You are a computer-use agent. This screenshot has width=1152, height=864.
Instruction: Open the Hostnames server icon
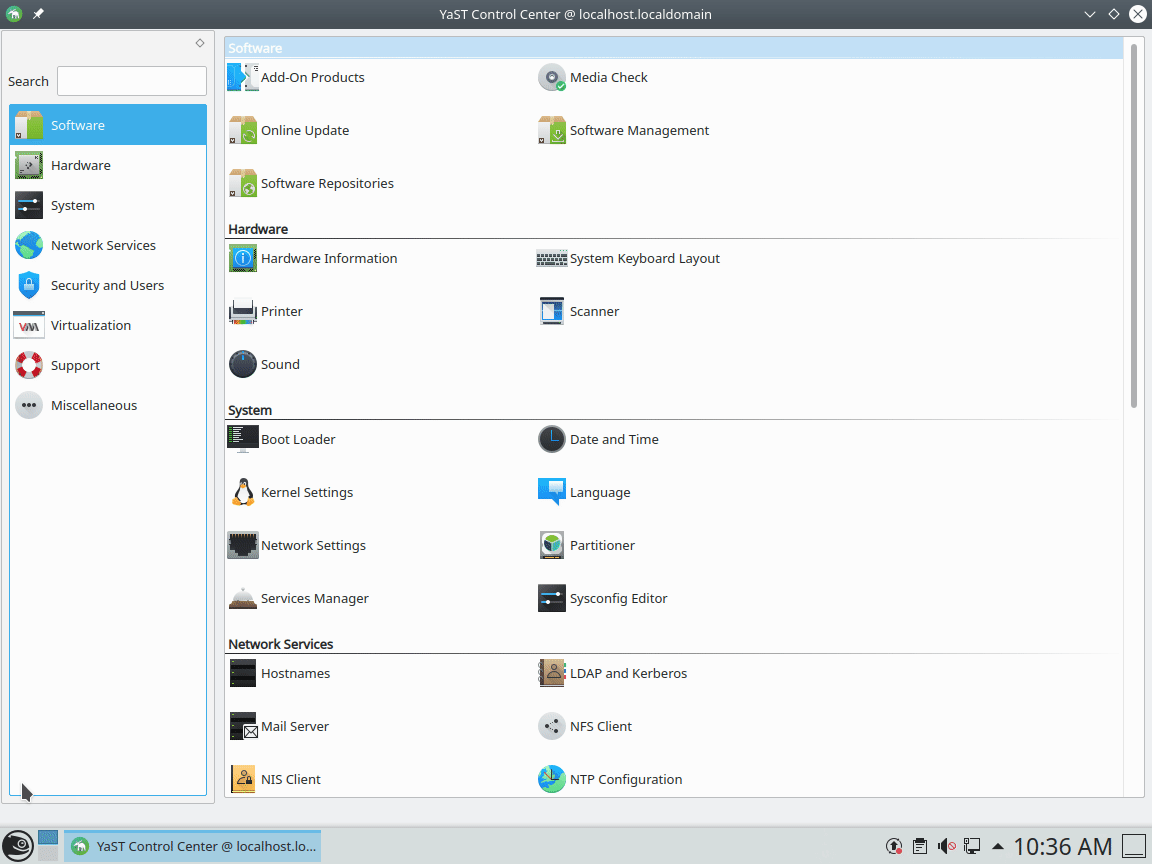tap(242, 672)
